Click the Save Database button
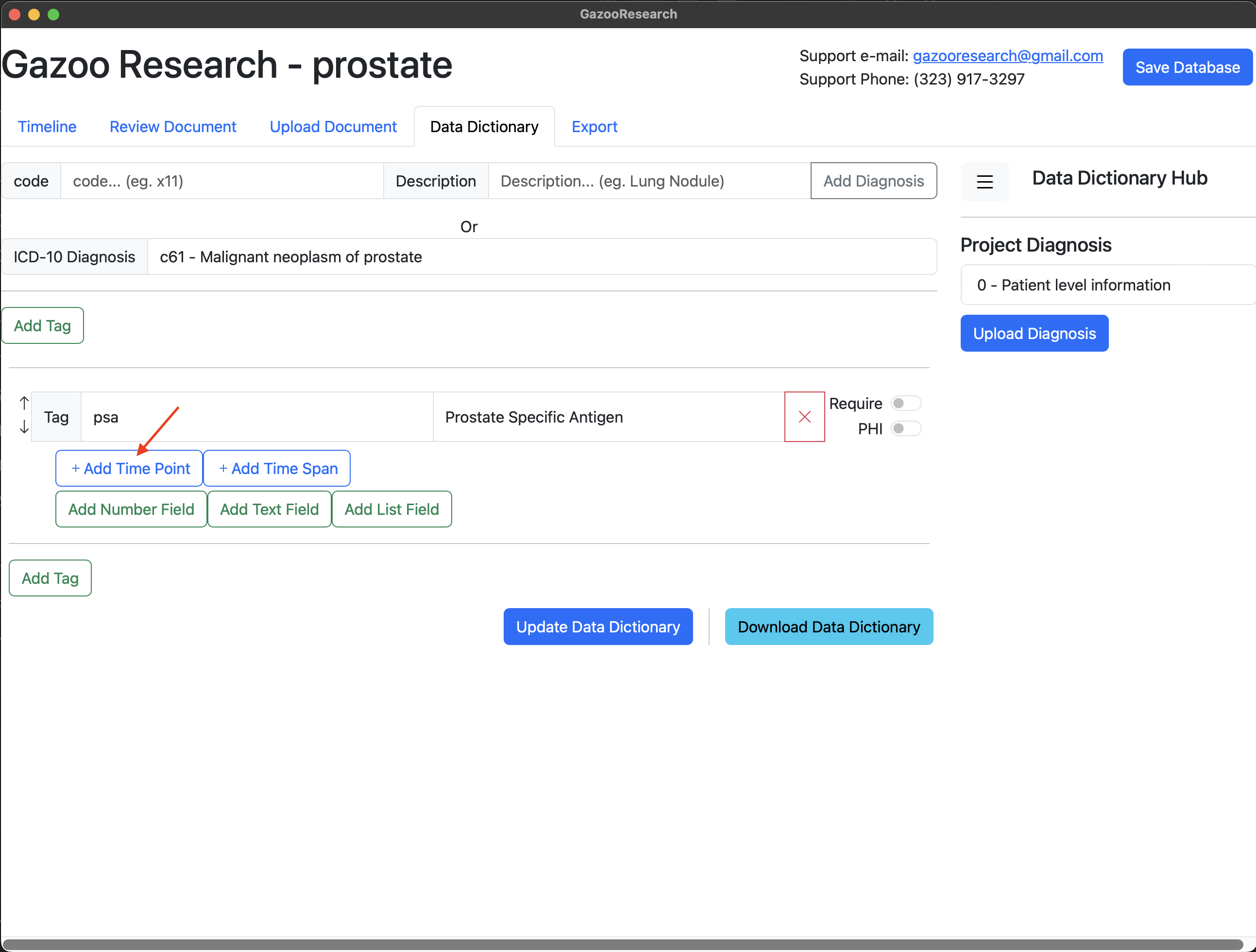The width and height of the screenshot is (1256, 952). (x=1187, y=68)
